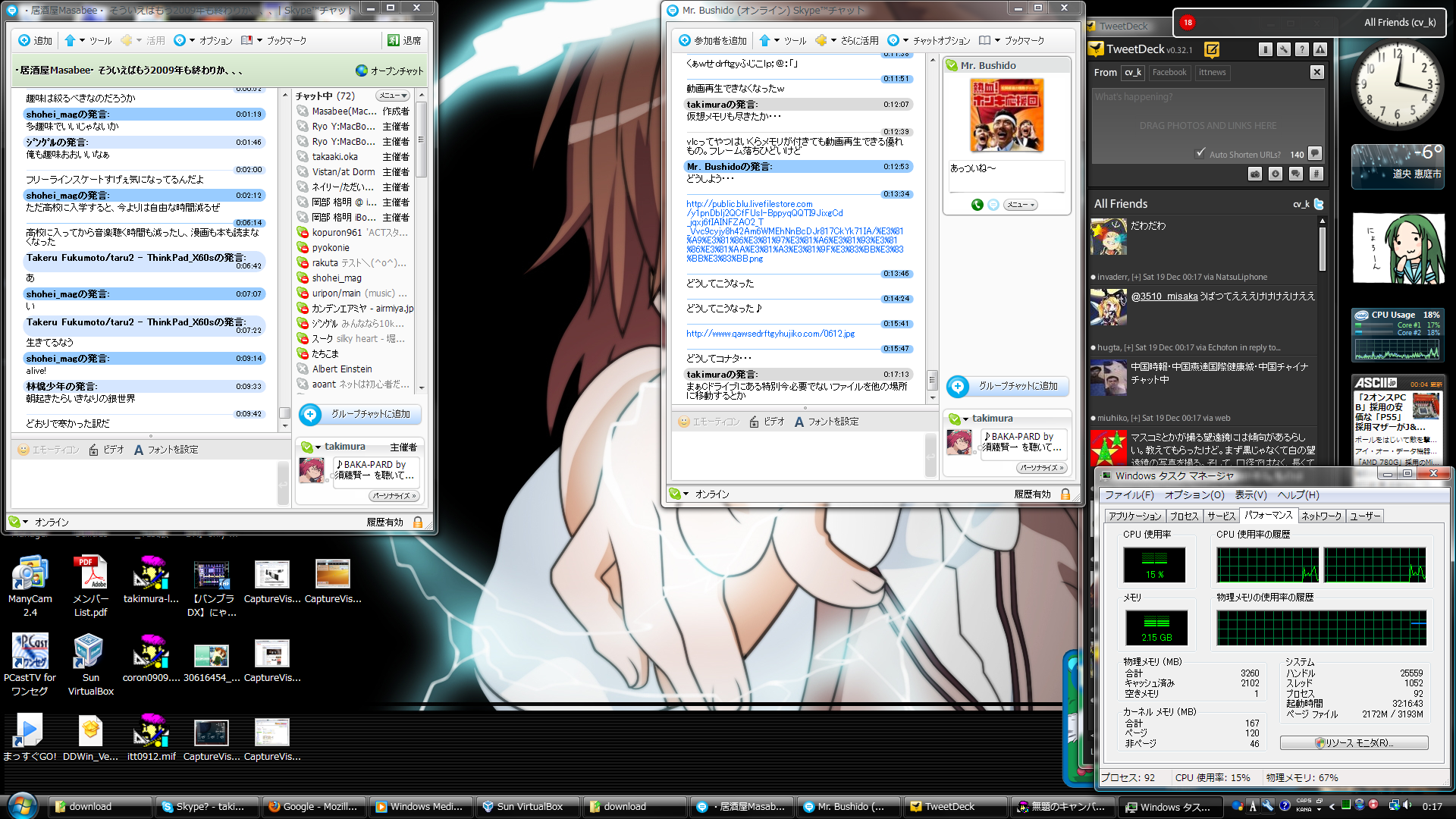Close the TweetDeck compose panel
The width and height of the screenshot is (1456, 819).
point(1316,72)
